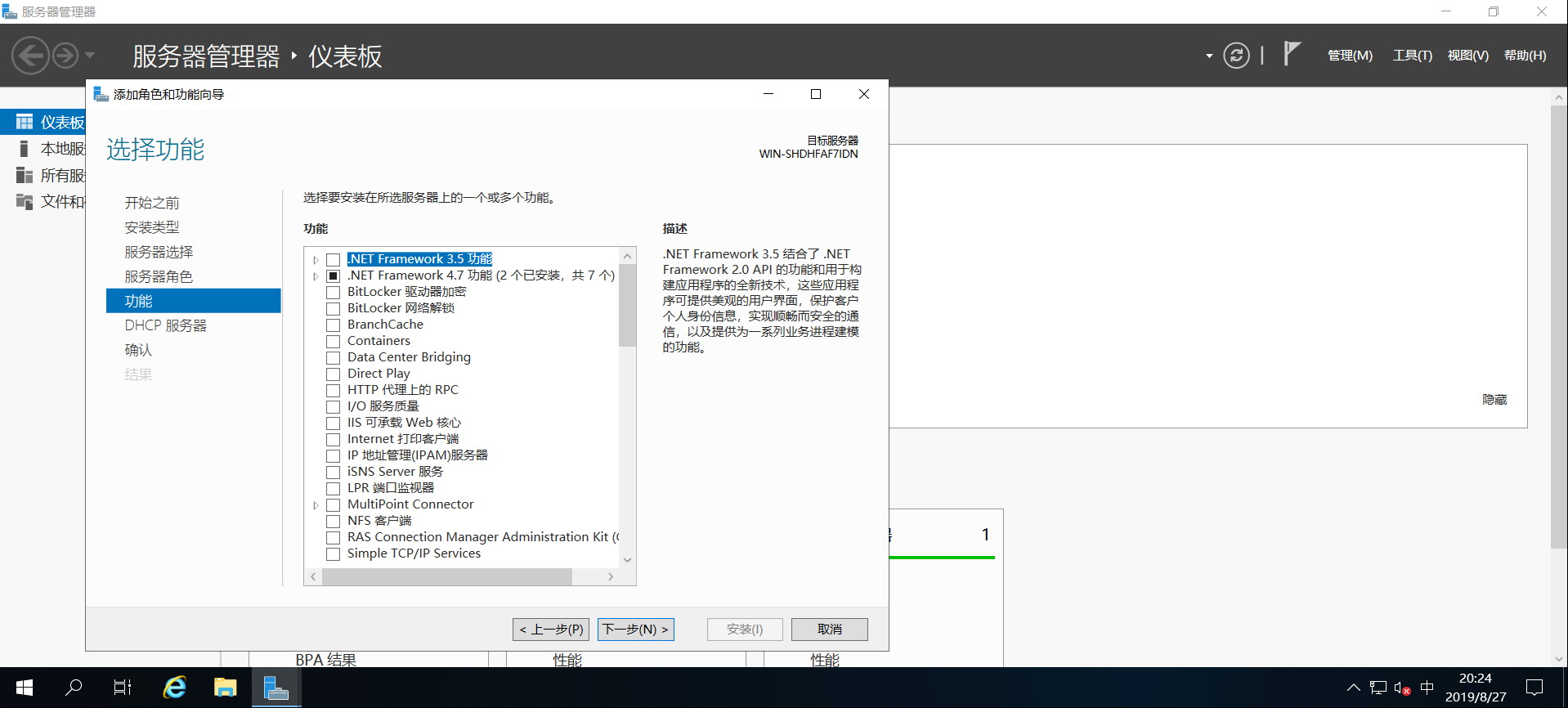Select Simple TCP/IP Services feature row
Screen dimensions: 1568x708
tap(414, 553)
